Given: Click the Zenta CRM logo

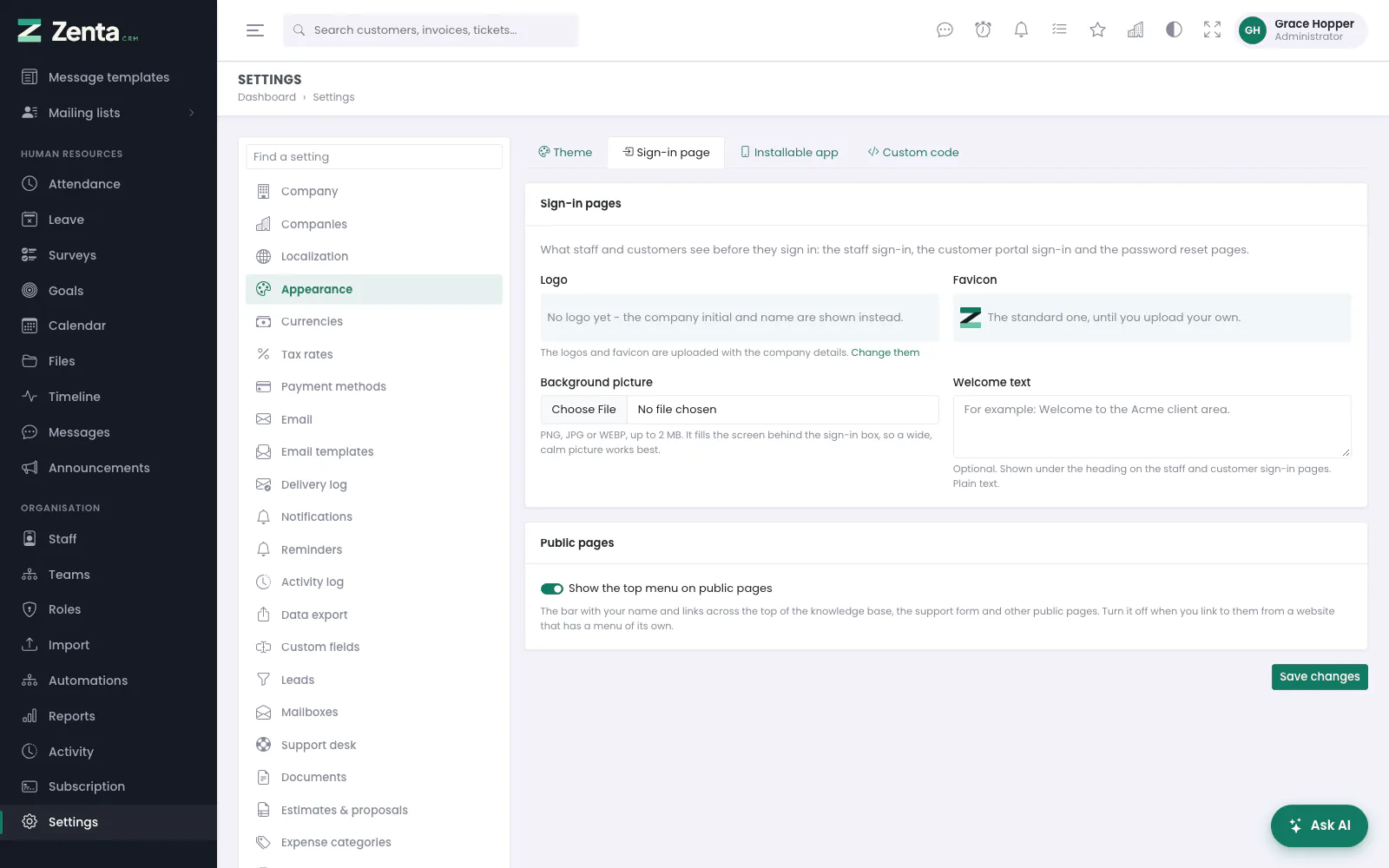Looking at the screenshot, I should click(78, 31).
